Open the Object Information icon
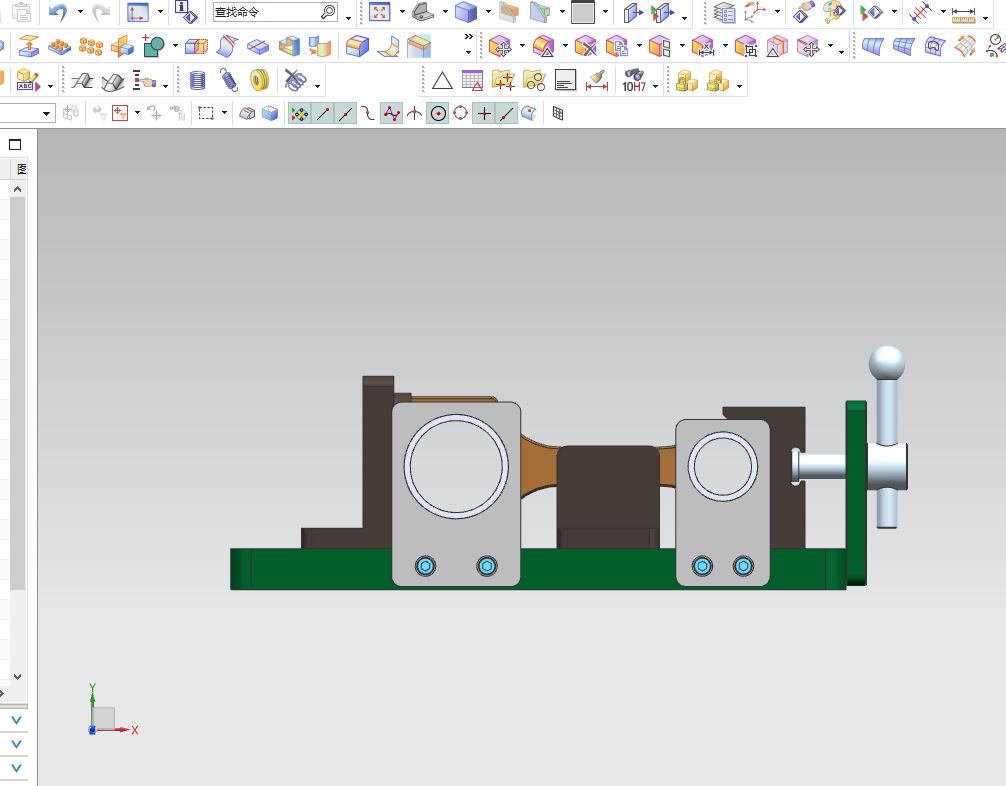This screenshot has width=1006, height=786. click(186, 12)
